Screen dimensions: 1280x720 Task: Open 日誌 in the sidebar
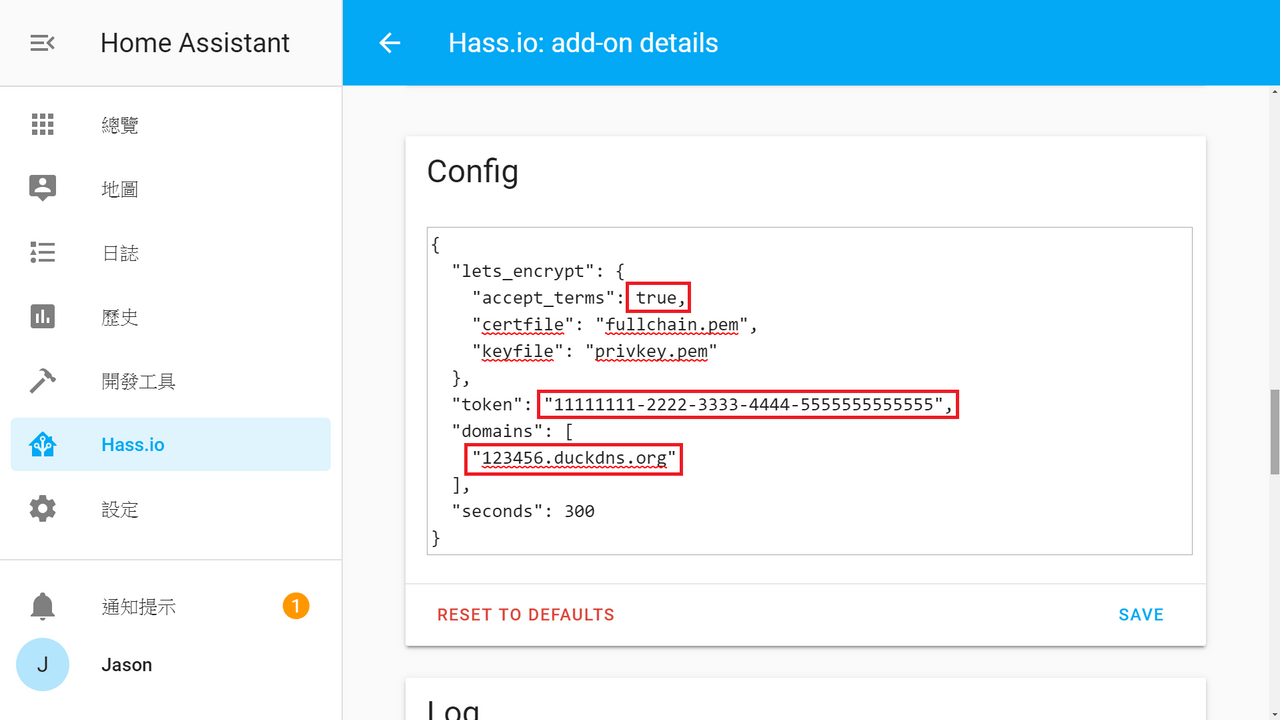point(171,253)
